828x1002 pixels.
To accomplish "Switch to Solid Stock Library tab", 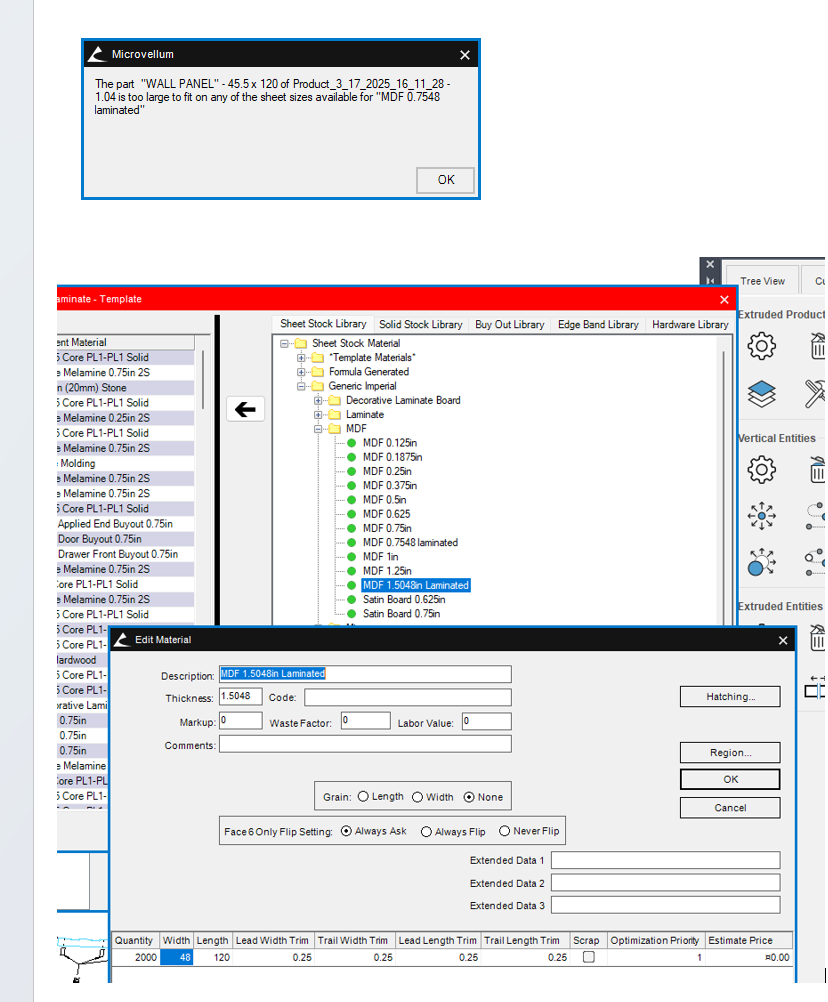I will [x=420, y=325].
